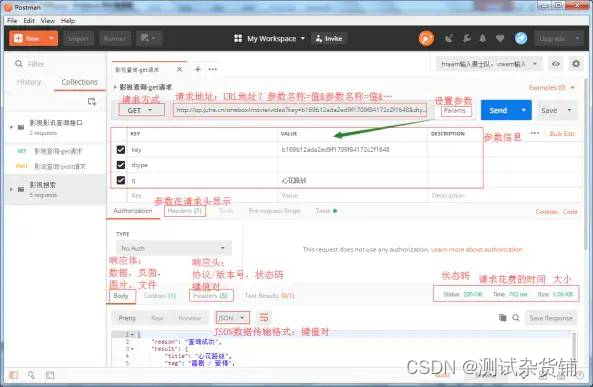
Task: Select the GET request in the collection
Action: (55, 151)
